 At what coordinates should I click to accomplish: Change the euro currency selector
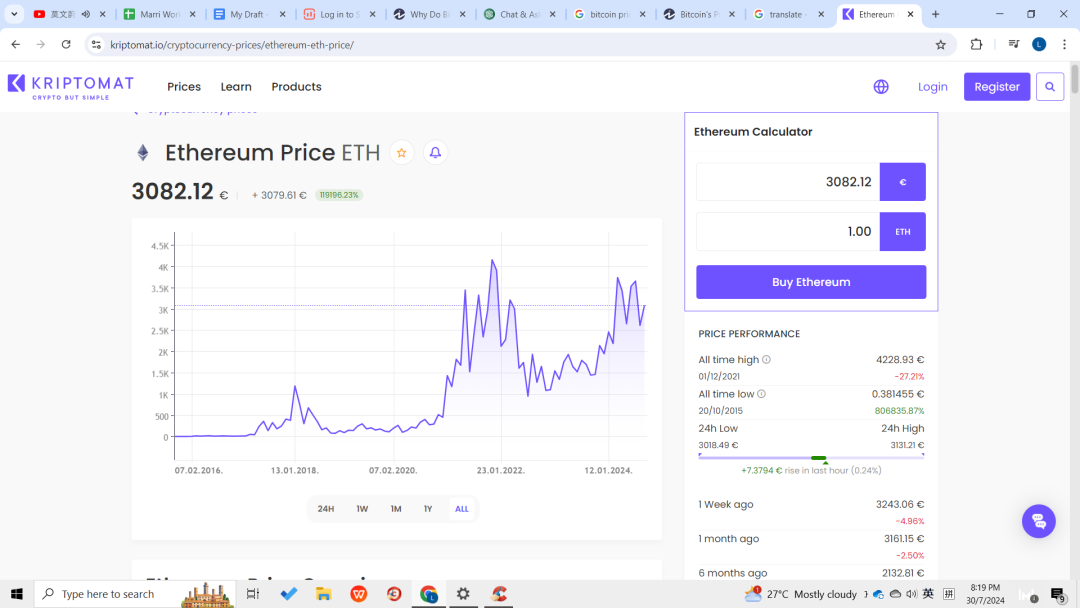pyautogui.click(x=902, y=182)
